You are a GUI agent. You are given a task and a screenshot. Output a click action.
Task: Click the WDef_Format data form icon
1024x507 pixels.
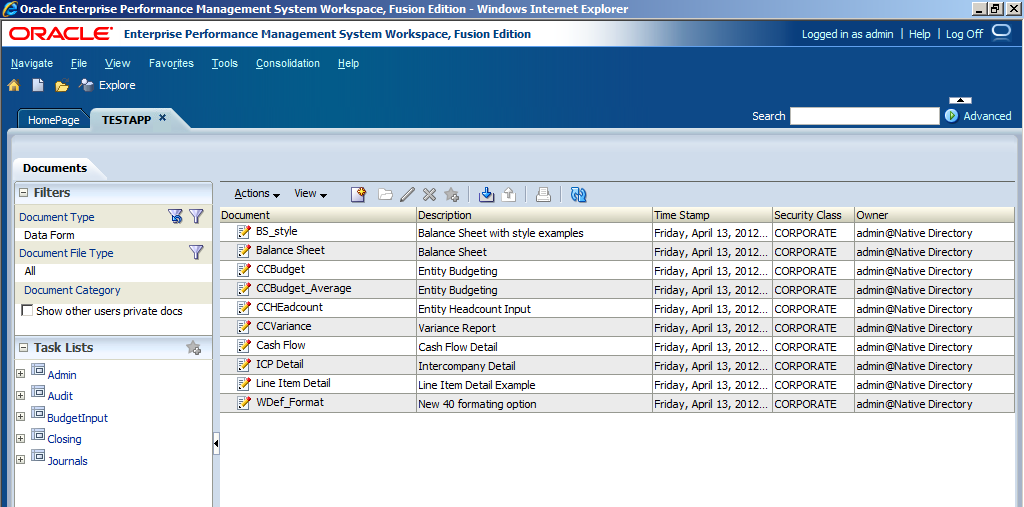pos(244,402)
